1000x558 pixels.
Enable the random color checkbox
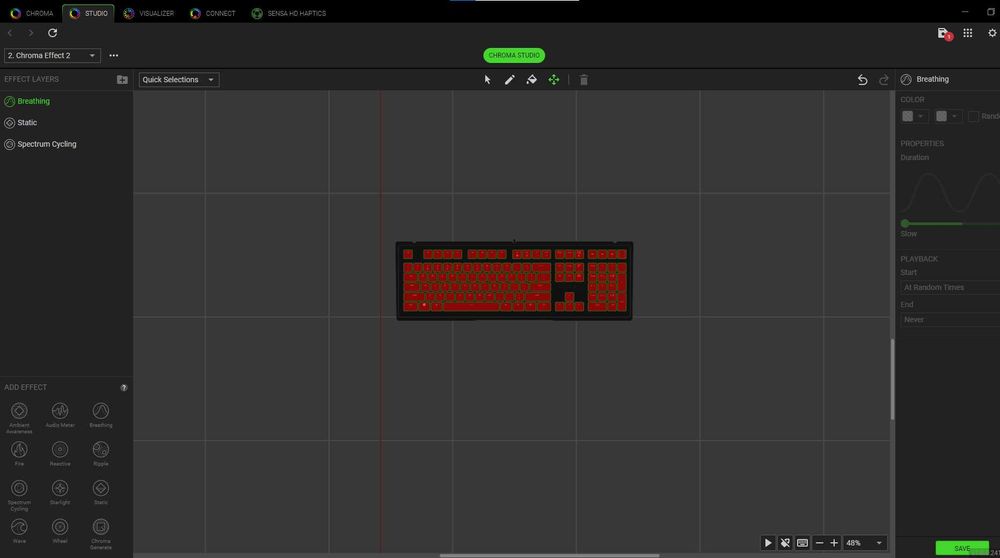point(973,116)
